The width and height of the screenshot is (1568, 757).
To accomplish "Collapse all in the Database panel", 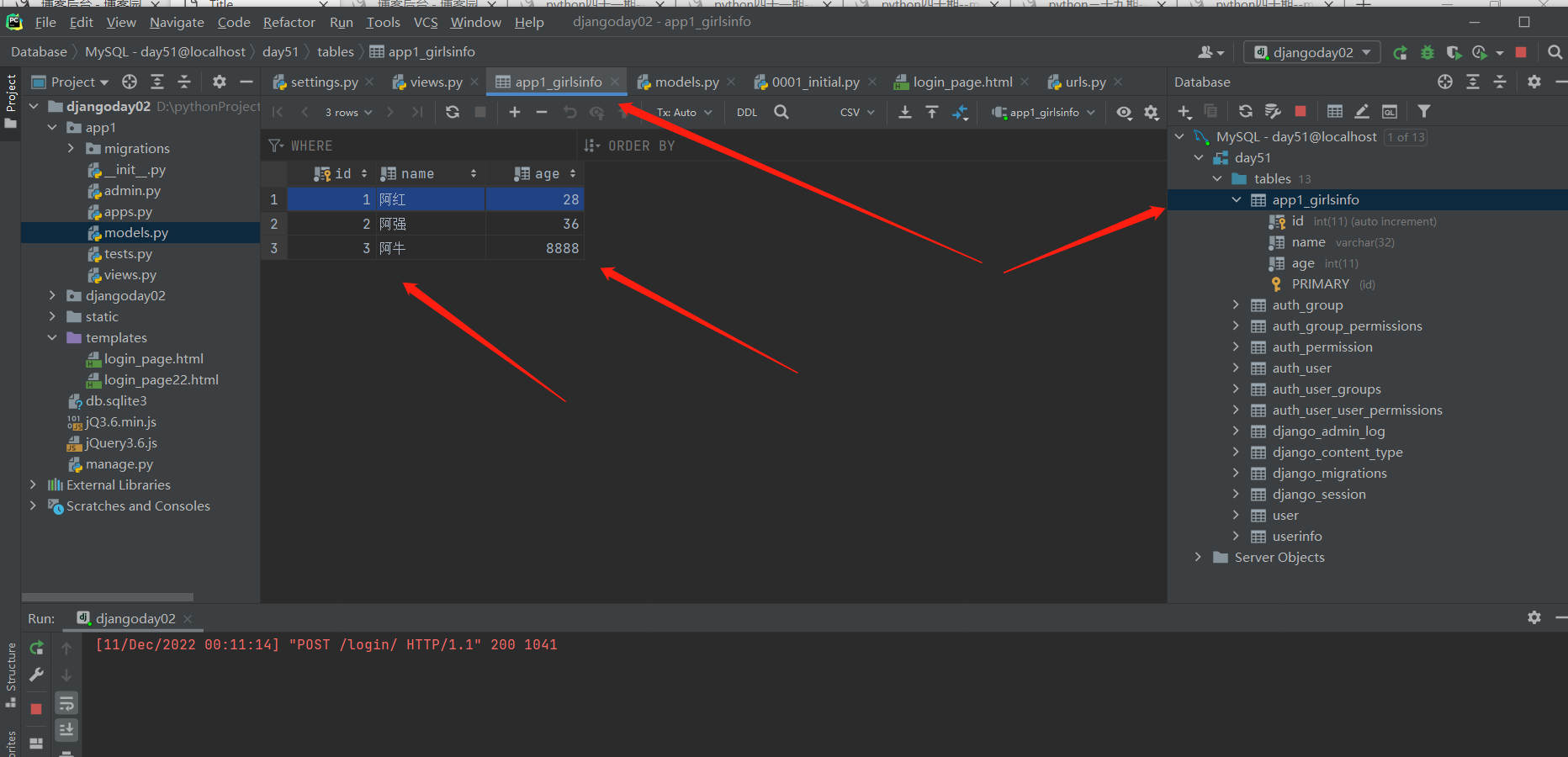I will tap(1500, 82).
